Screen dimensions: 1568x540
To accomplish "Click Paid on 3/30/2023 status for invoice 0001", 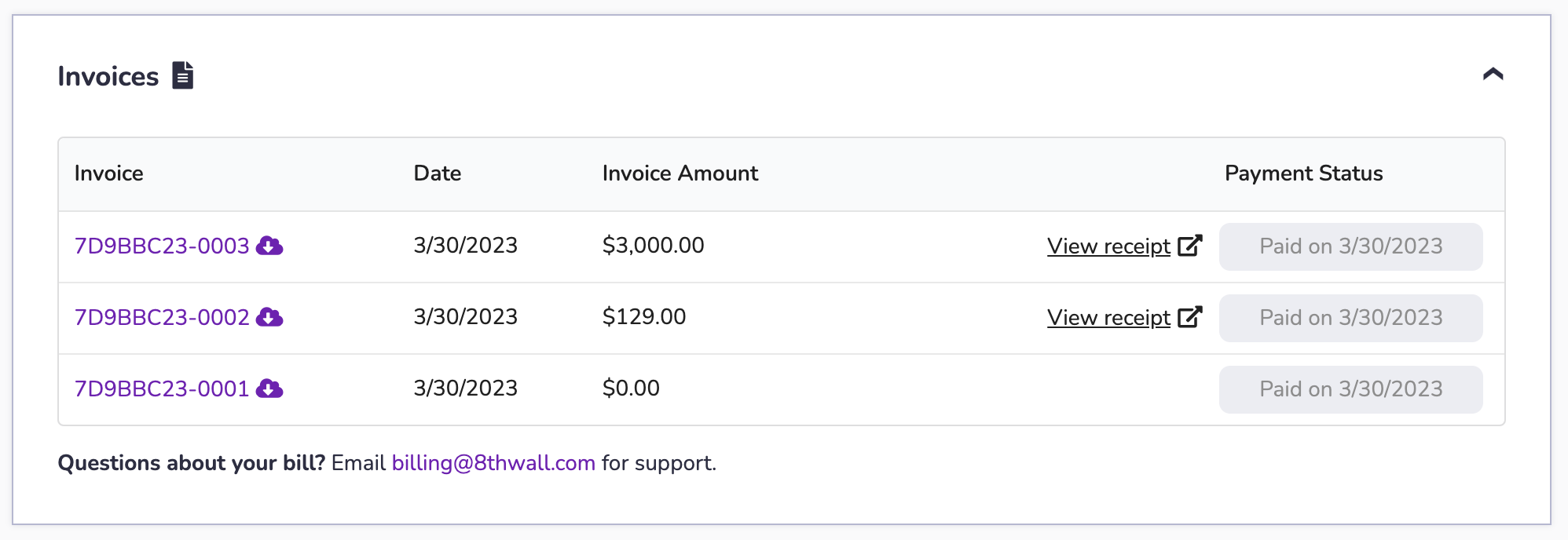I will tap(1350, 389).
